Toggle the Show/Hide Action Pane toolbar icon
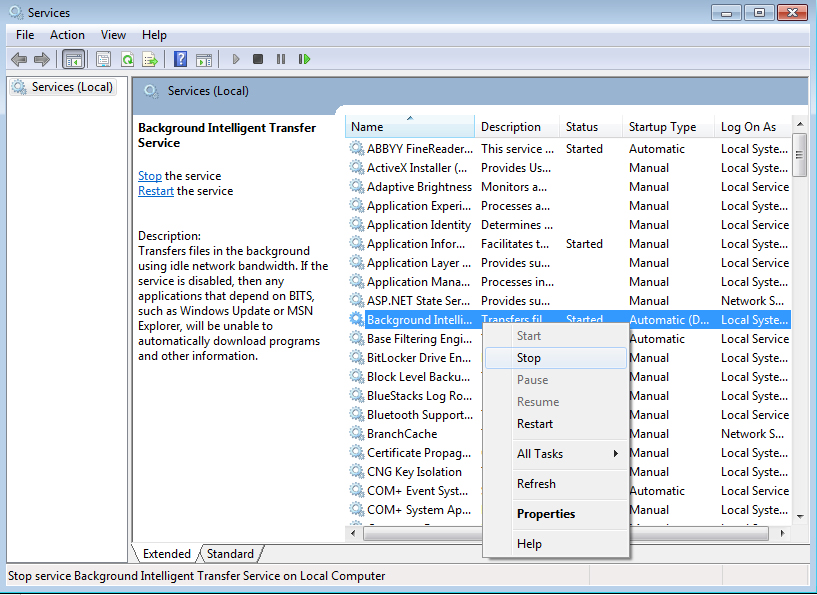Image resolution: width=817 pixels, height=595 pixels. (x=204, y=60)
